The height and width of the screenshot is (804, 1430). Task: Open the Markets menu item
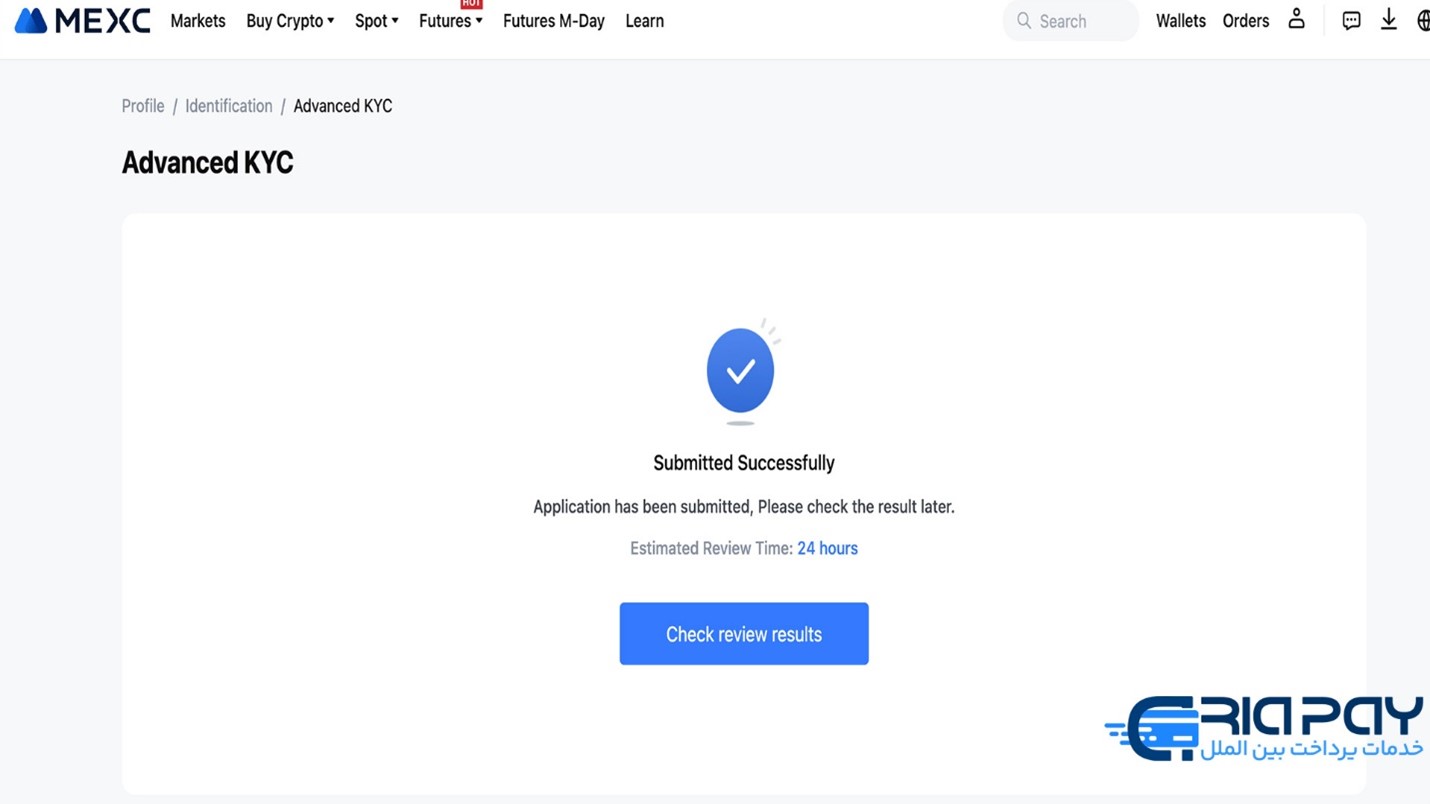198,21
